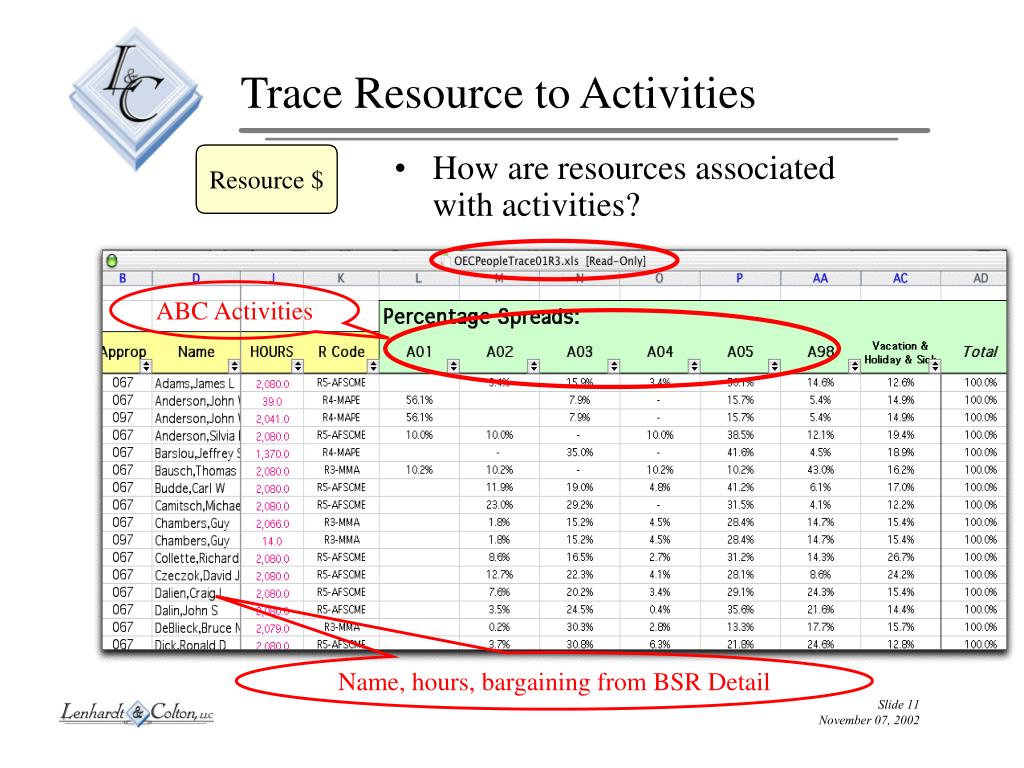Select the Budde,Carl W name cell
This screenshot has height=768, width=1024.
point(197,488)
